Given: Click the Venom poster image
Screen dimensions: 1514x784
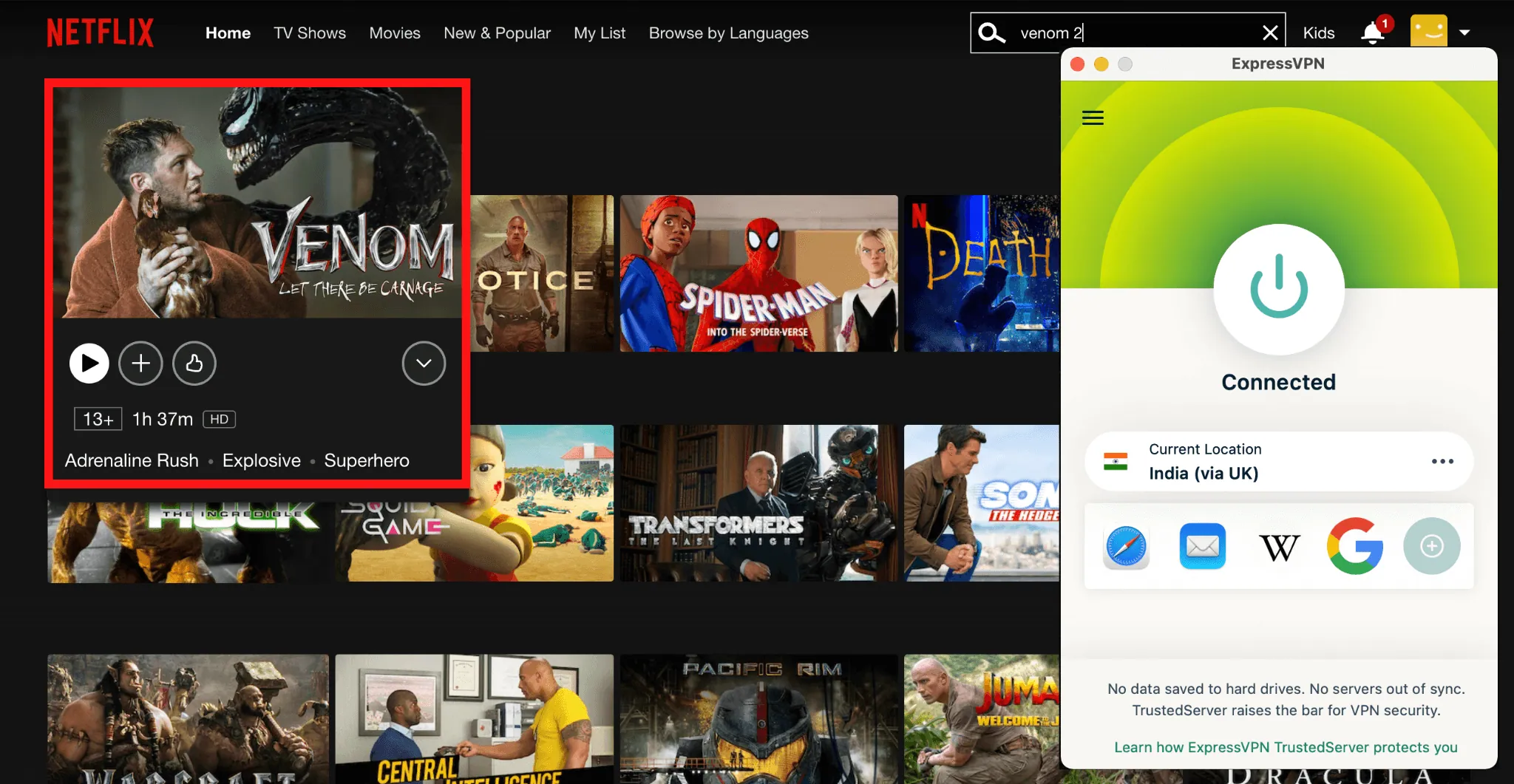Looking at the screenshot, I should click(257, 203).
